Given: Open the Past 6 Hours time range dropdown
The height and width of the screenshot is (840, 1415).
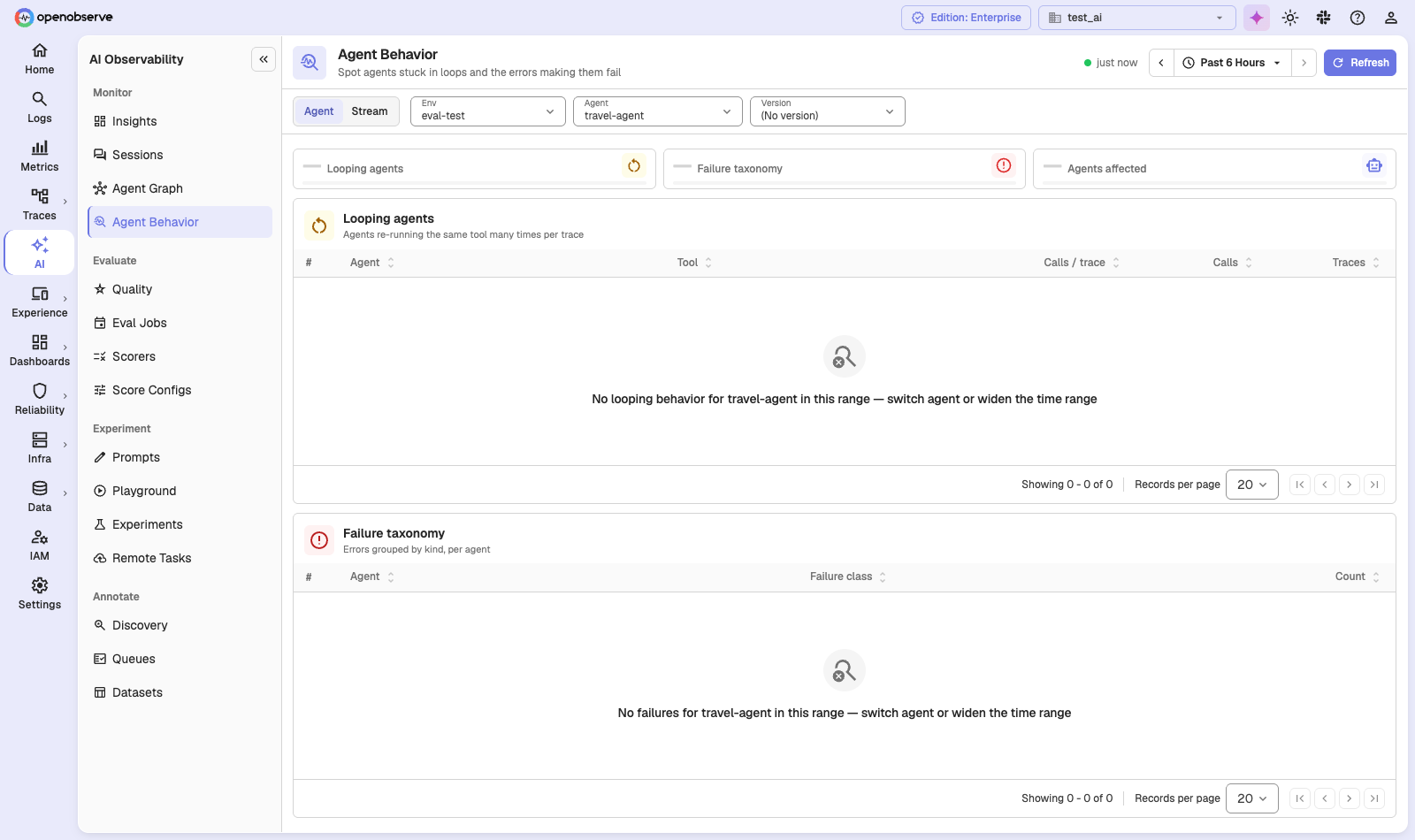Looking at the screenshot, I should 1233,63.
